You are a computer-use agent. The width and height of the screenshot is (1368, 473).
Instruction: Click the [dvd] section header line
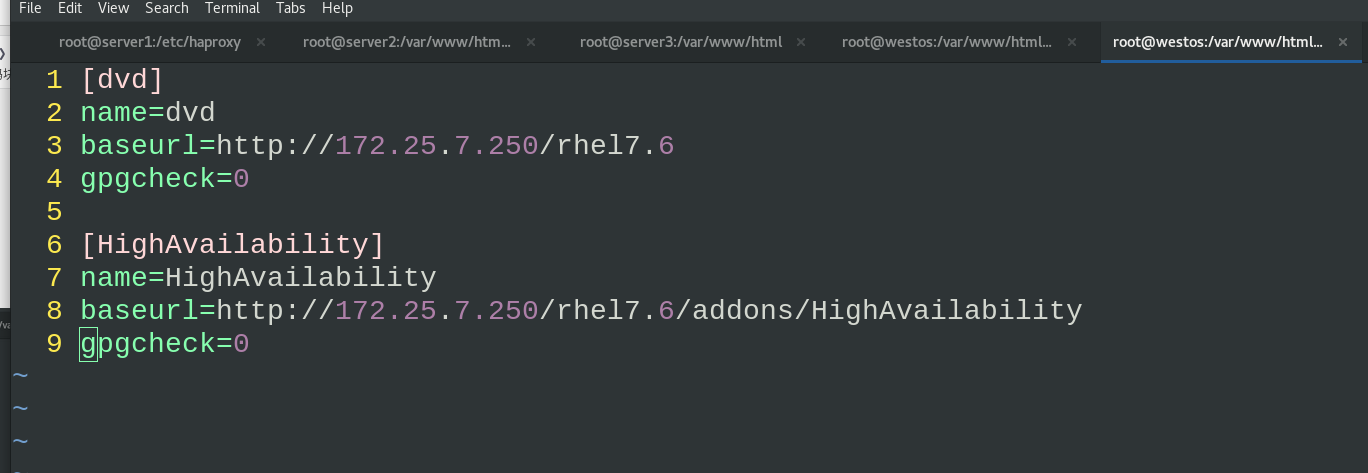122,80
